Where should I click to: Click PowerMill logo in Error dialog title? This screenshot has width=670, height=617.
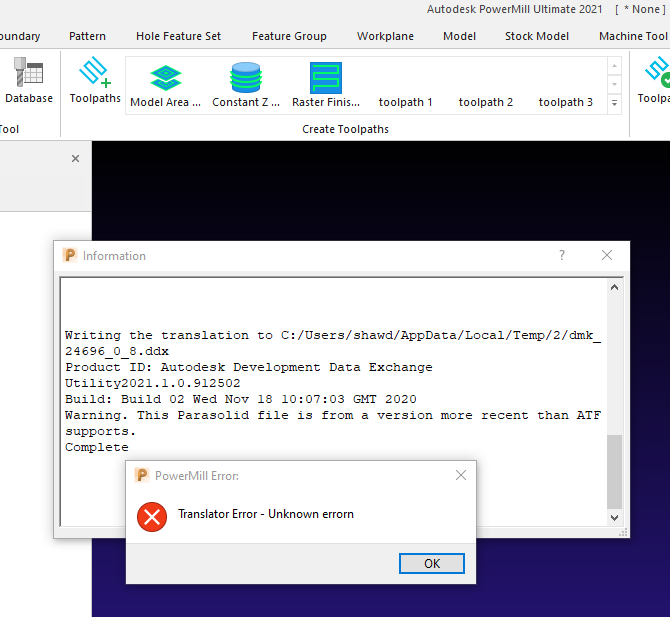pyautogui.click(x=142, y=475)
